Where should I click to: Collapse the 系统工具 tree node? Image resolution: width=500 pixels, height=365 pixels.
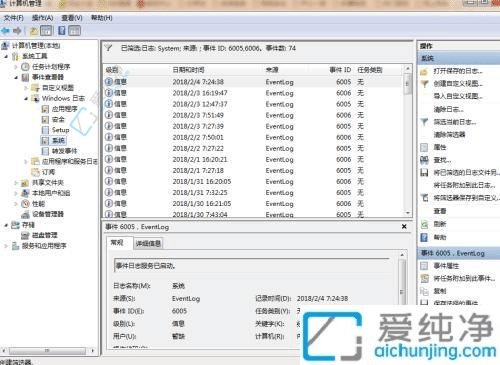(6, 56)
